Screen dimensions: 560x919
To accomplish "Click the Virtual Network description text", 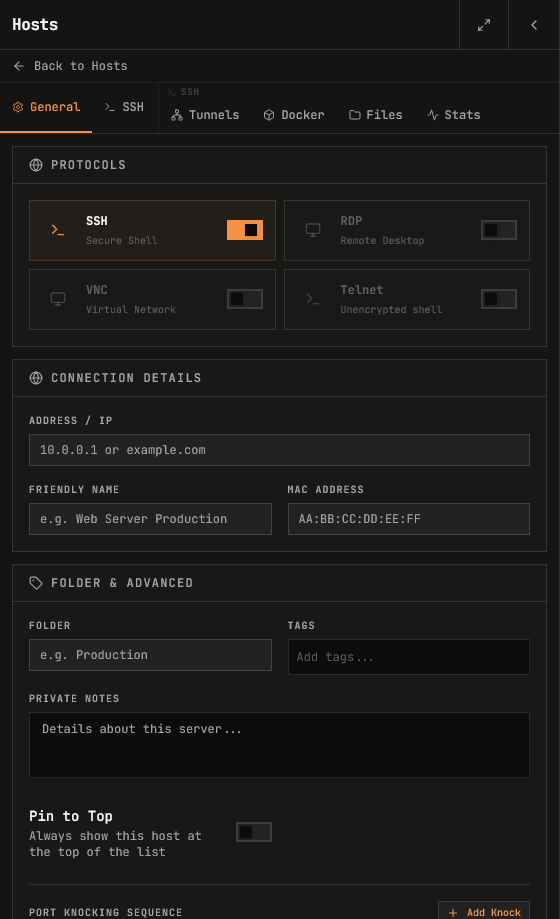I will [x=131, y=310].
